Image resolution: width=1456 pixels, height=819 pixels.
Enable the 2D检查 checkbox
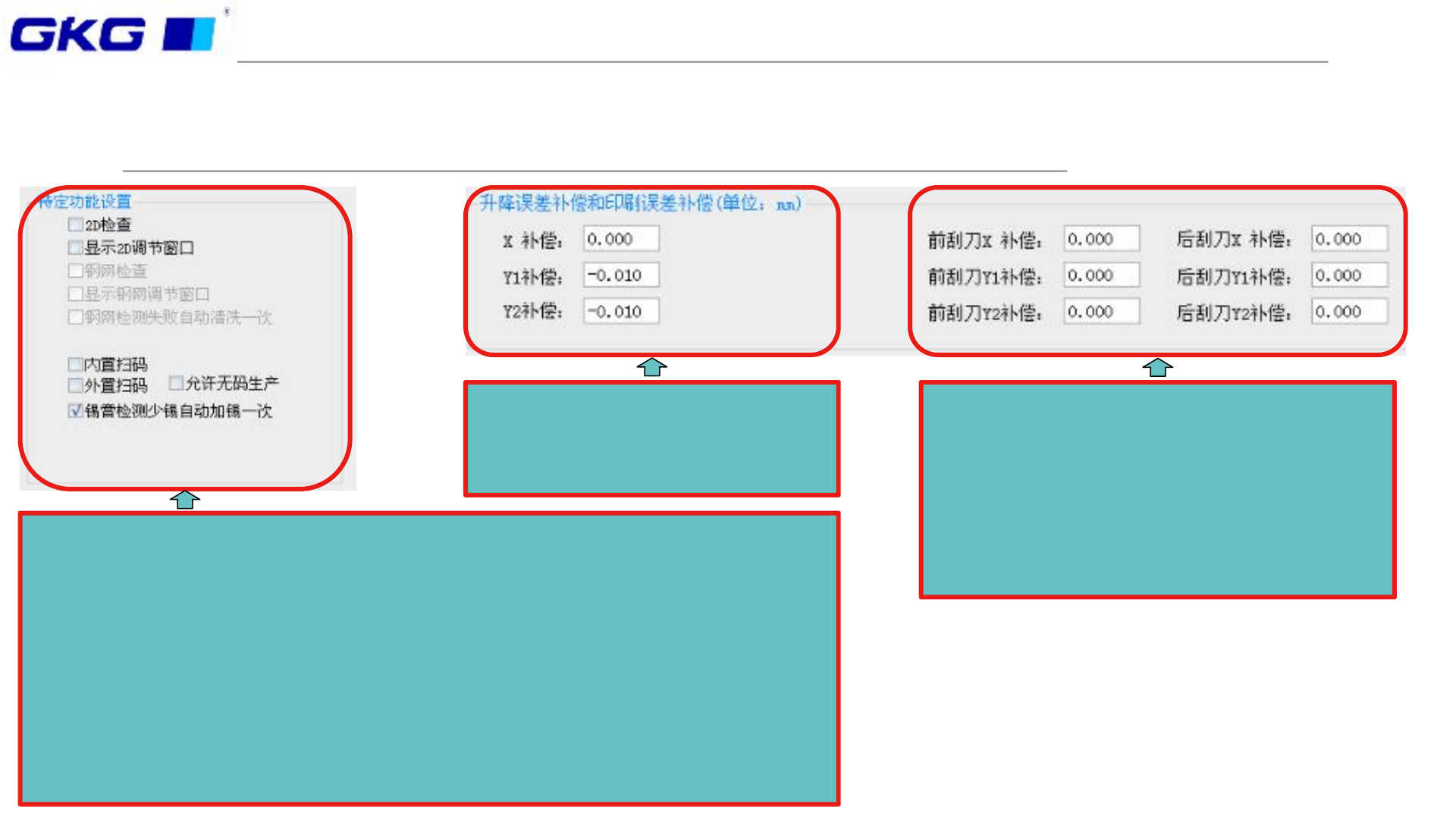75,224
